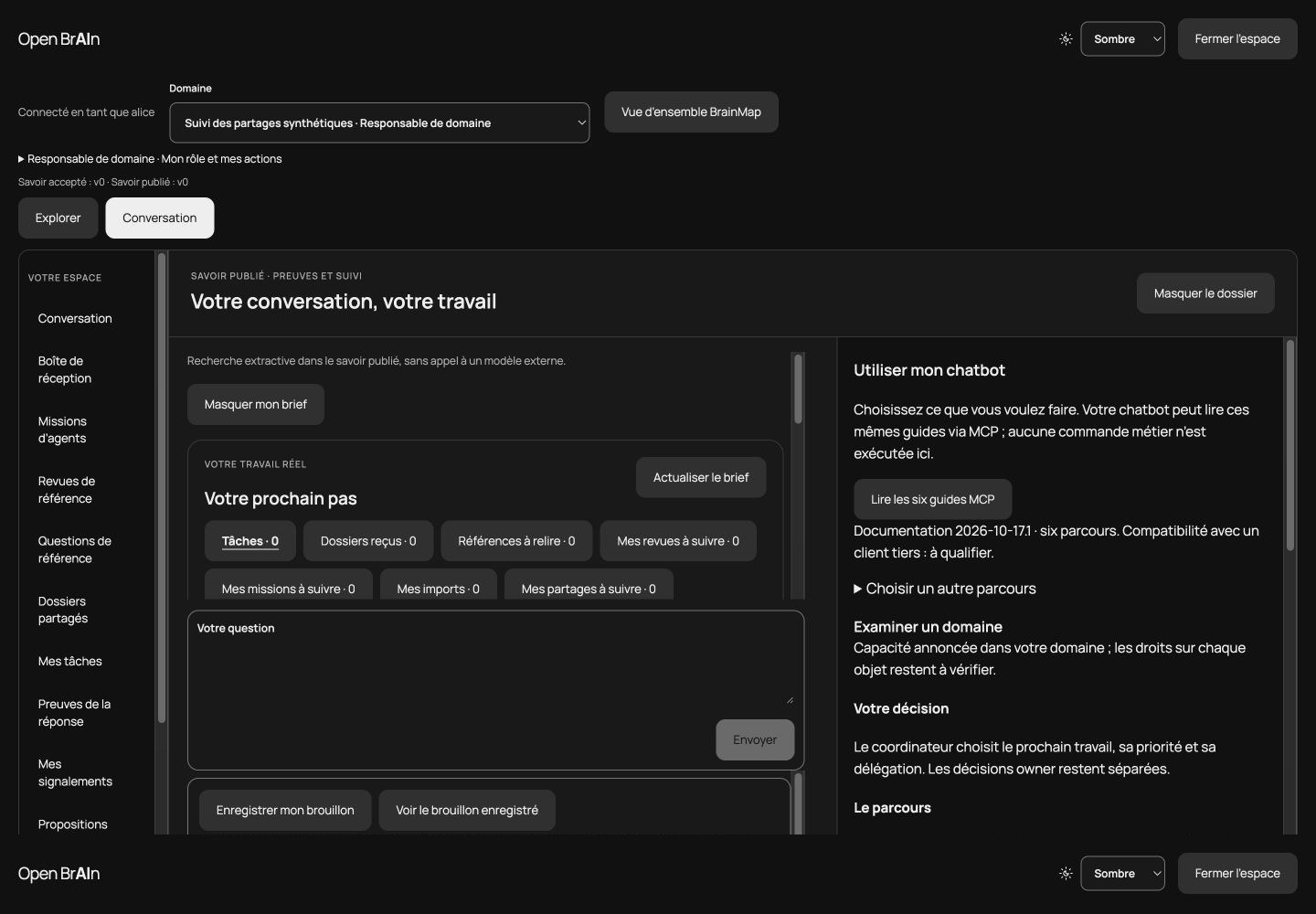Select the Conversation tab
Screen dimensions: 1316x914
pos(160,218)
